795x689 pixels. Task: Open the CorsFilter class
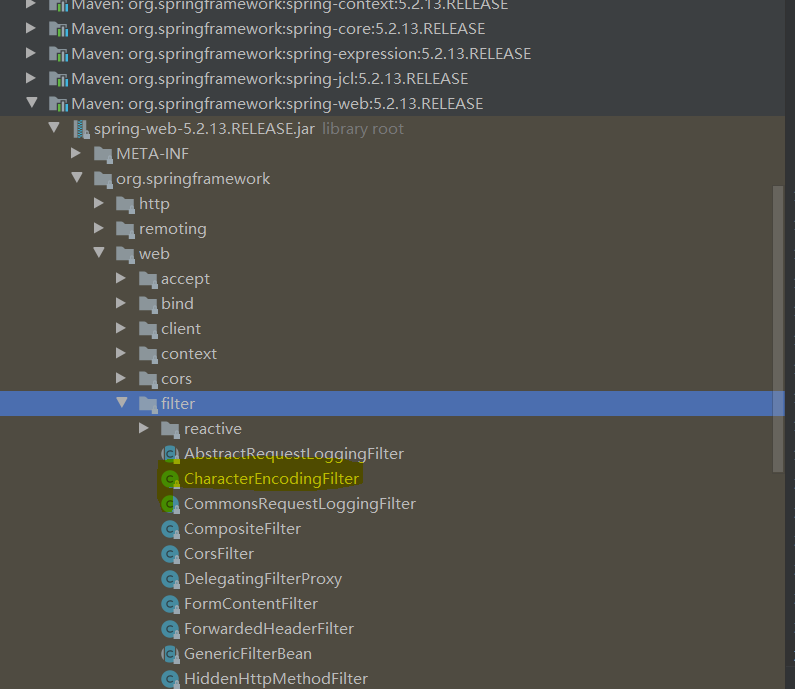[219, 554]
